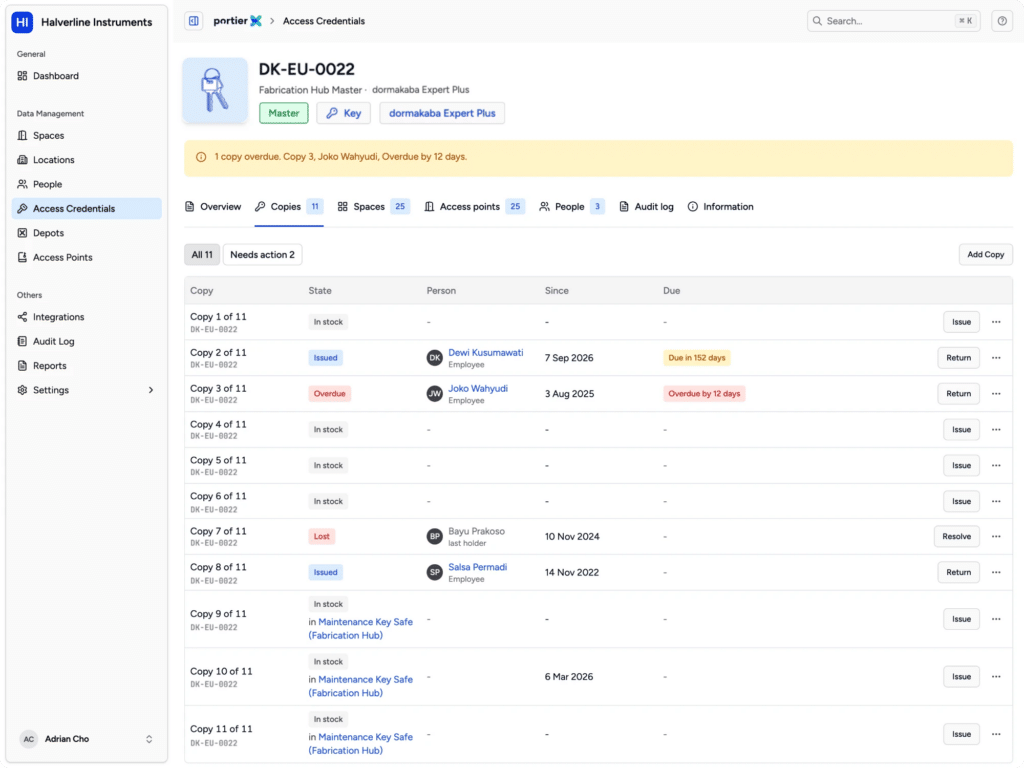
Task: Click the key credential thumbnail image
Action: [215, 91]
